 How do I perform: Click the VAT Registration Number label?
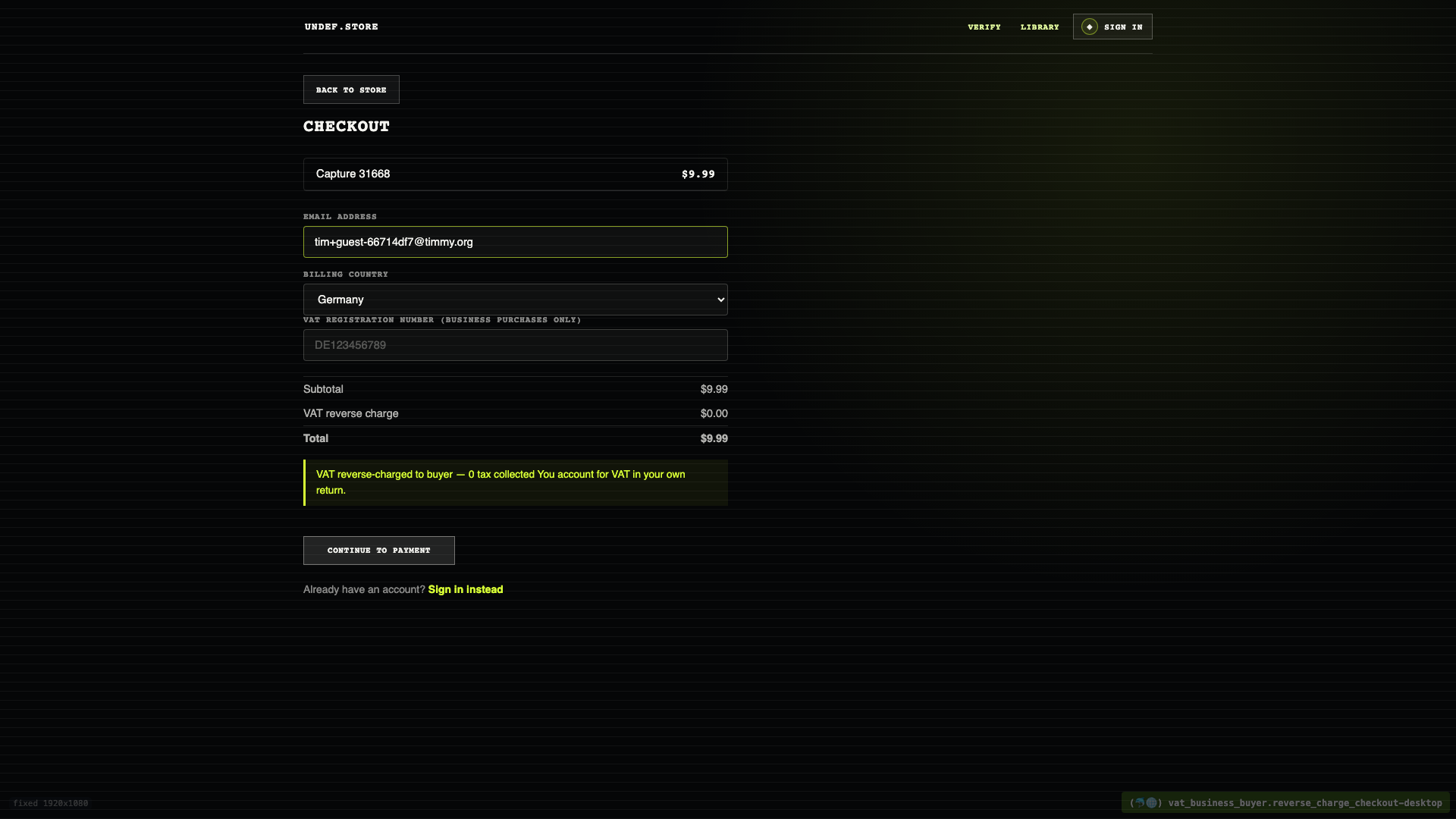point(442,319)
